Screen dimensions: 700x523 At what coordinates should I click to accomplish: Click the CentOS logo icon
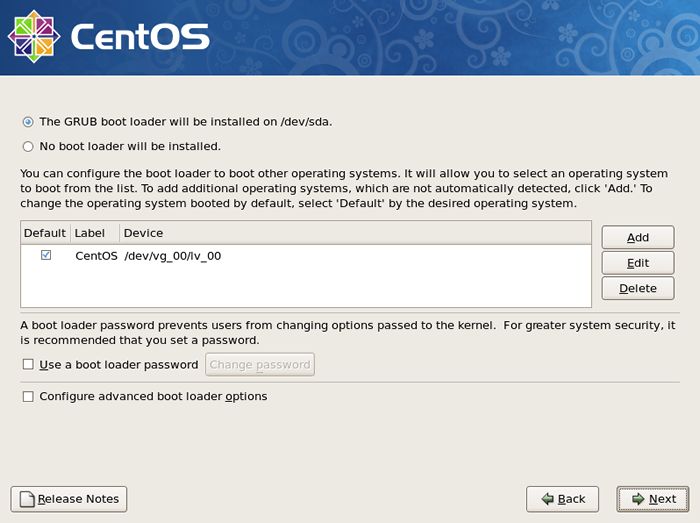[x=34, y=36]
